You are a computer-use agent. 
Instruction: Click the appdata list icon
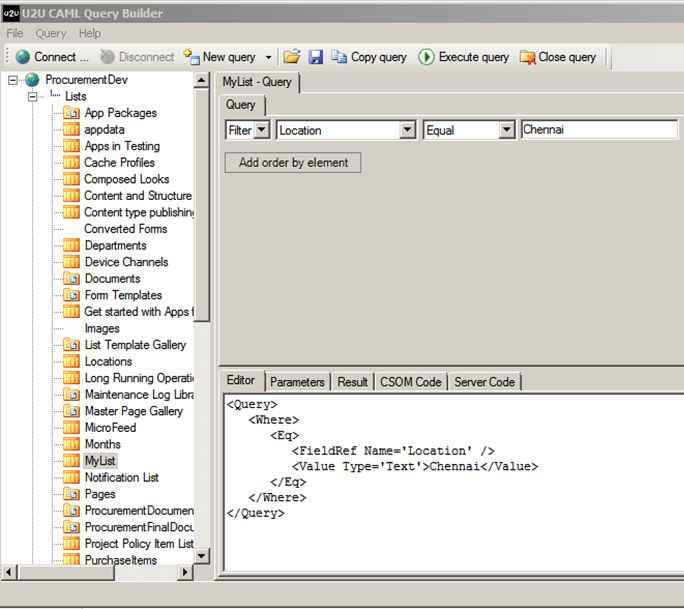[x=72, y=130]
